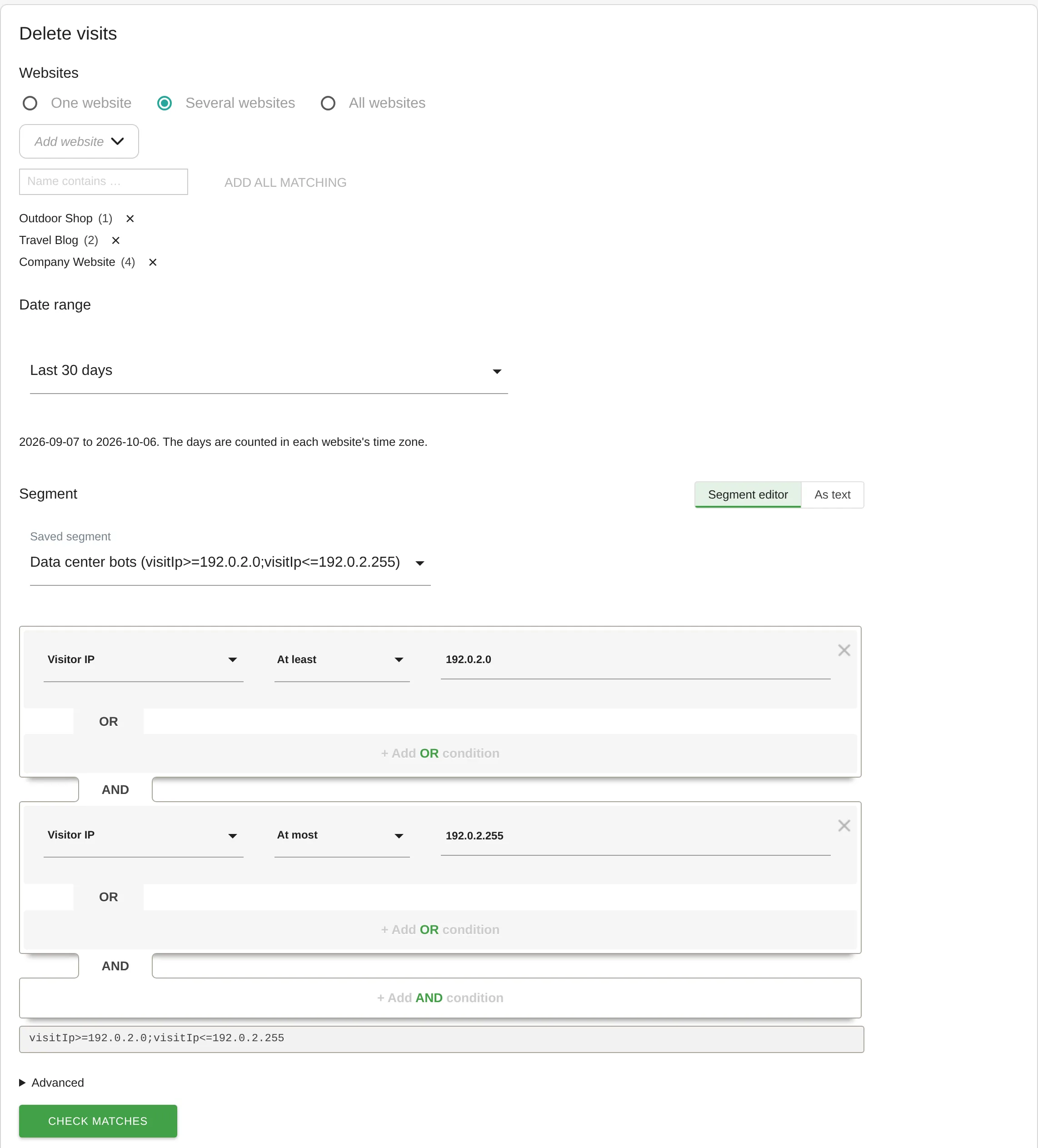Switch to the Segment editor tab
This screenshot has height=1148, width=1038.
tap(748, 495)
